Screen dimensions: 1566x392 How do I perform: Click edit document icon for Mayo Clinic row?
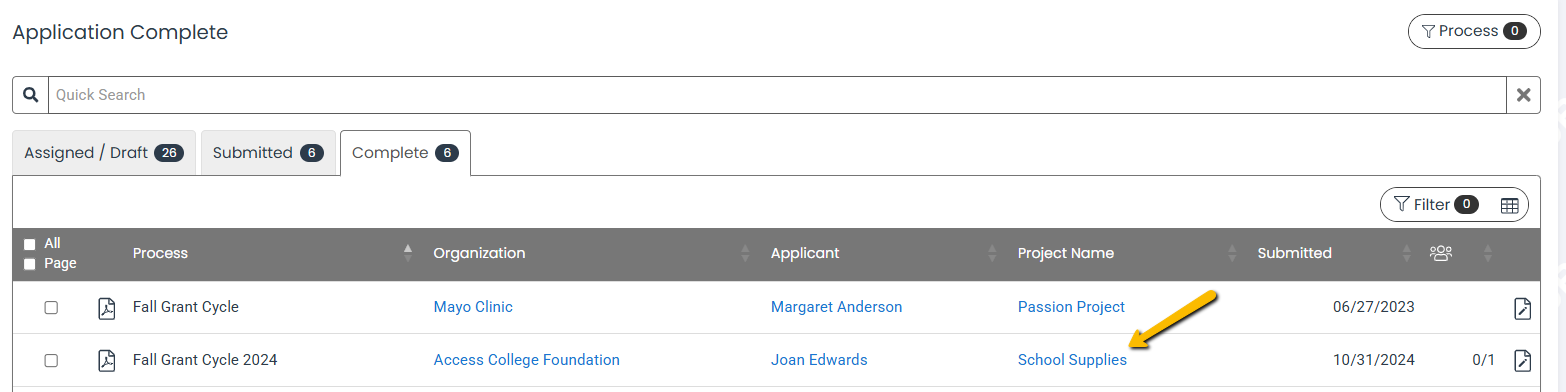point(1522,307)
